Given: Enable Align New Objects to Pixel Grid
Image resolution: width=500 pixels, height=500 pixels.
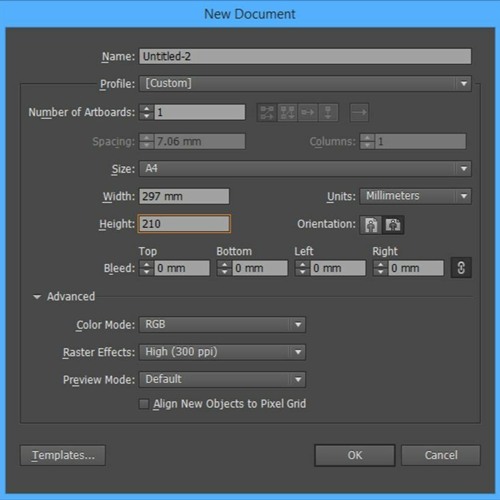Looking at the screenshot, I should pos(144,404).
